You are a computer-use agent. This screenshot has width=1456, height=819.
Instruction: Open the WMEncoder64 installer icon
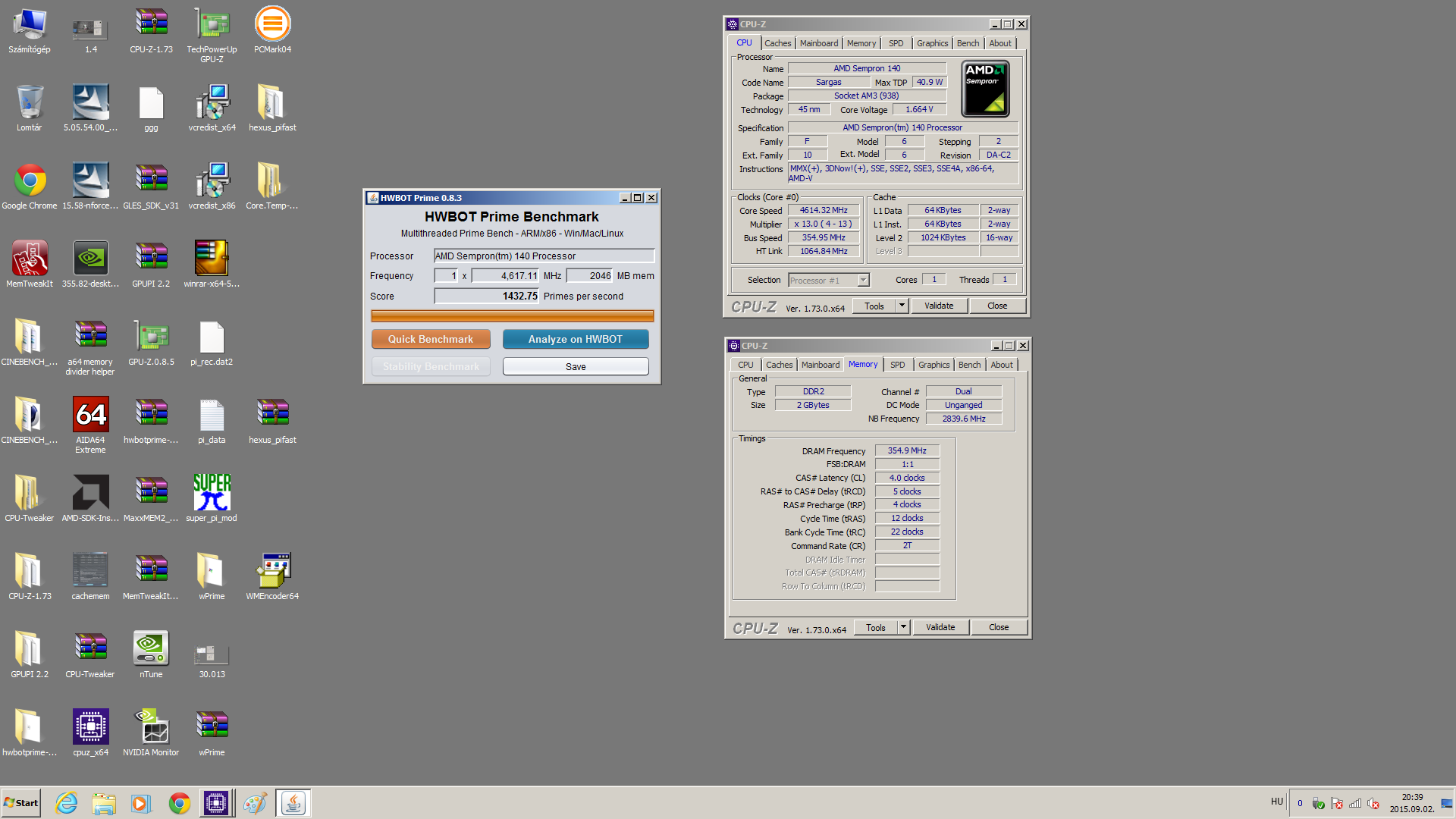point(272,577)
